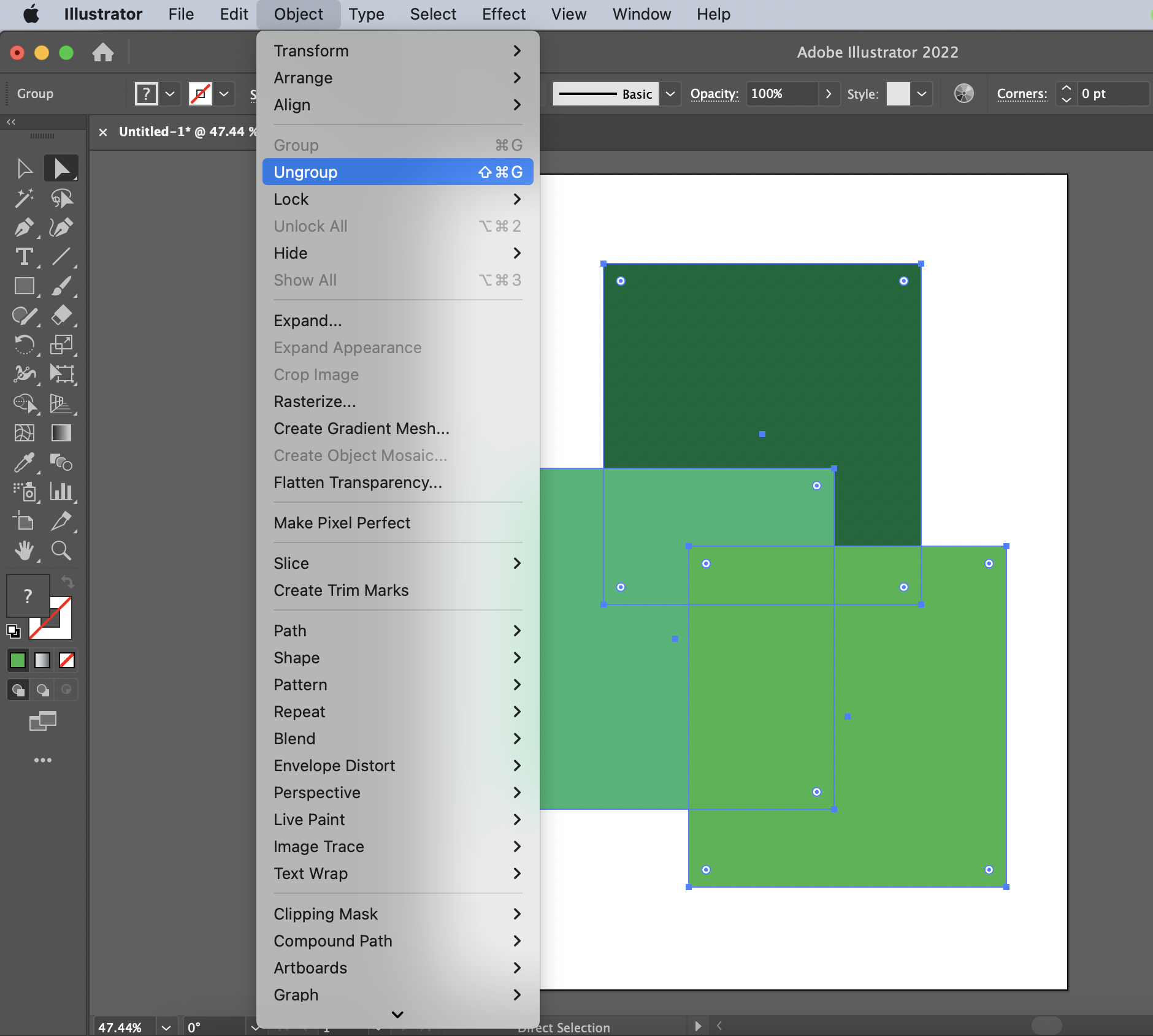Click the green Color fill swatch

[x=18, y=660]
